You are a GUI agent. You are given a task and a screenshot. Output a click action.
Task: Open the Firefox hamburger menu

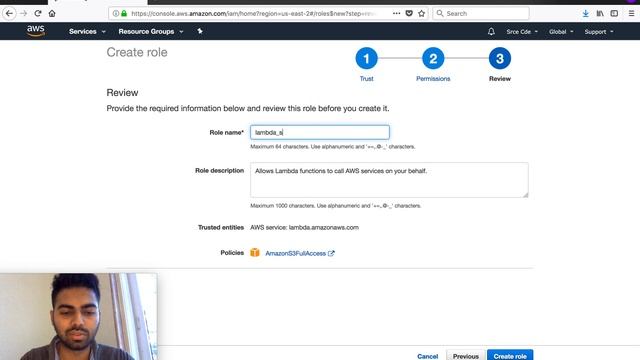[631, 13]
